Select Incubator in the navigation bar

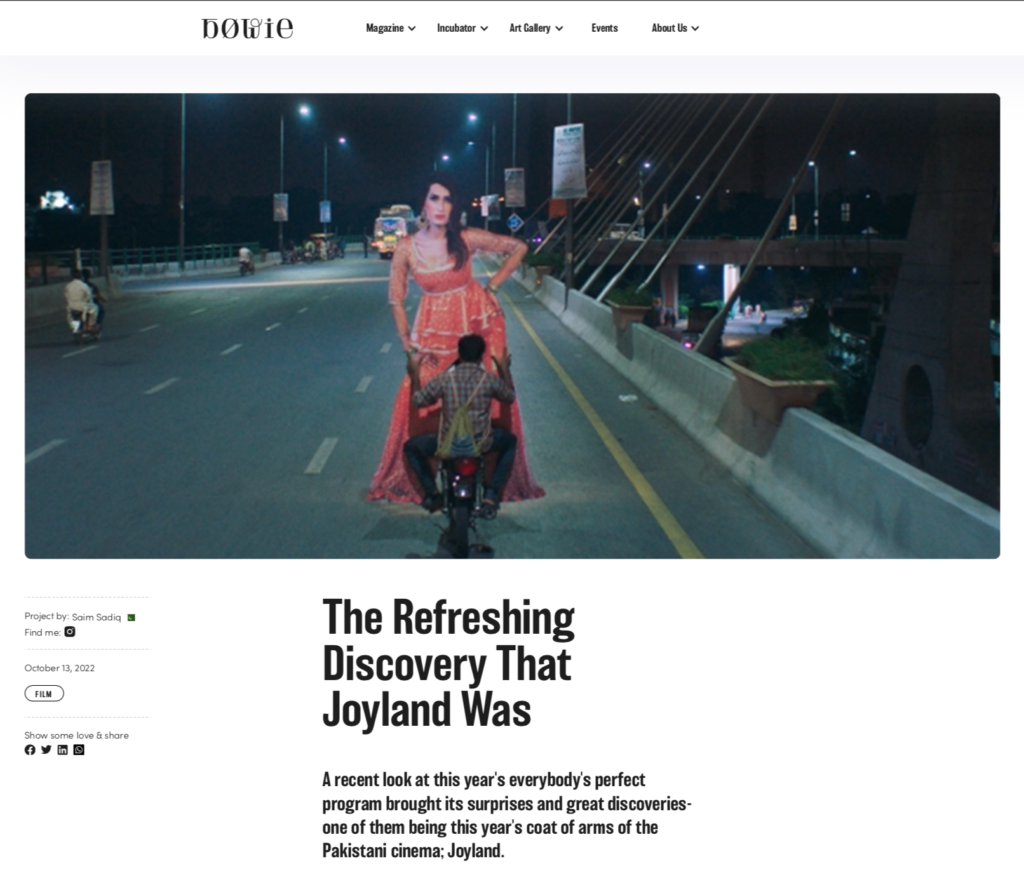pos(456,28)
